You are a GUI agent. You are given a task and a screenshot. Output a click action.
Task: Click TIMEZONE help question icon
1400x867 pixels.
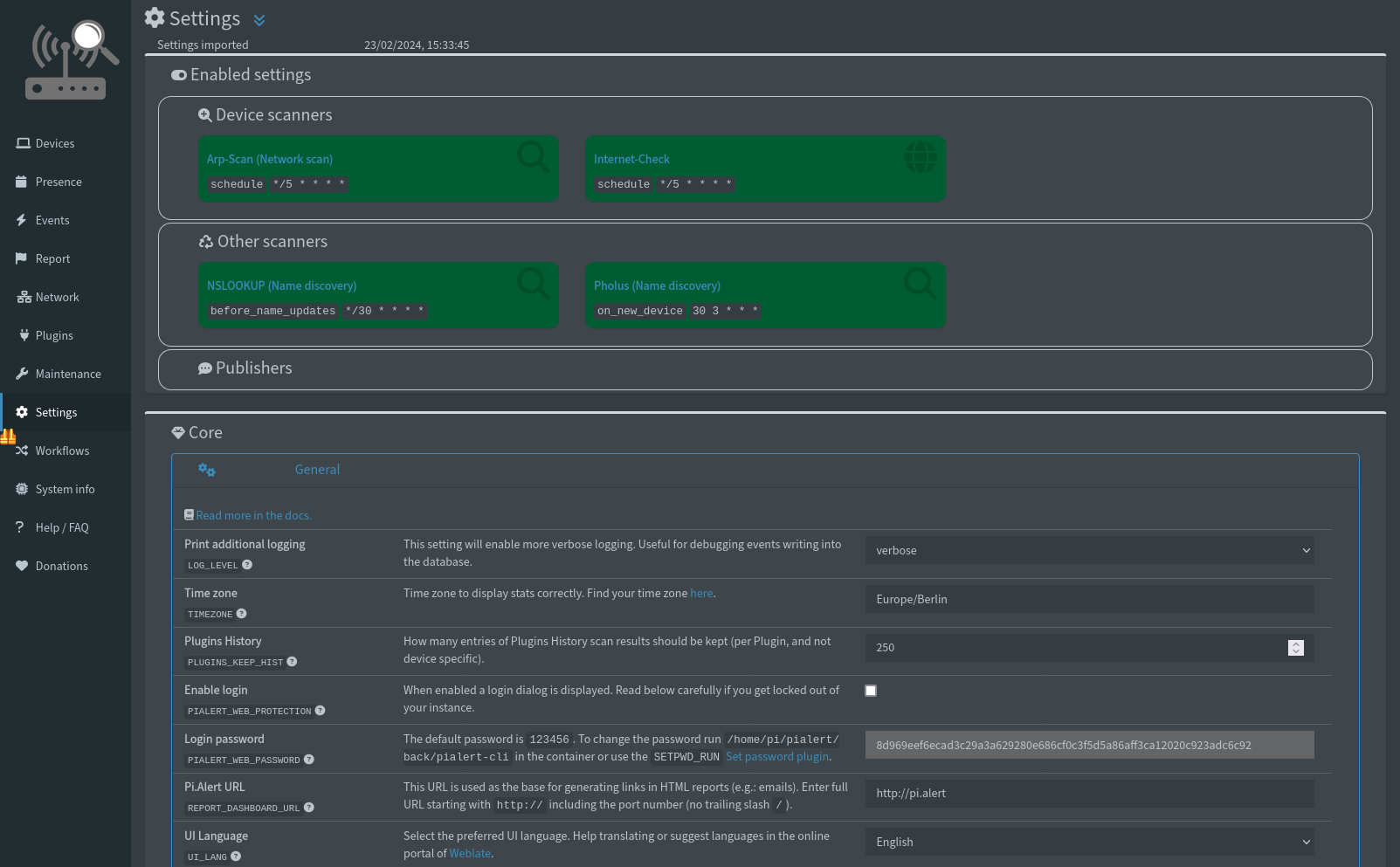(x=242, y=614)
